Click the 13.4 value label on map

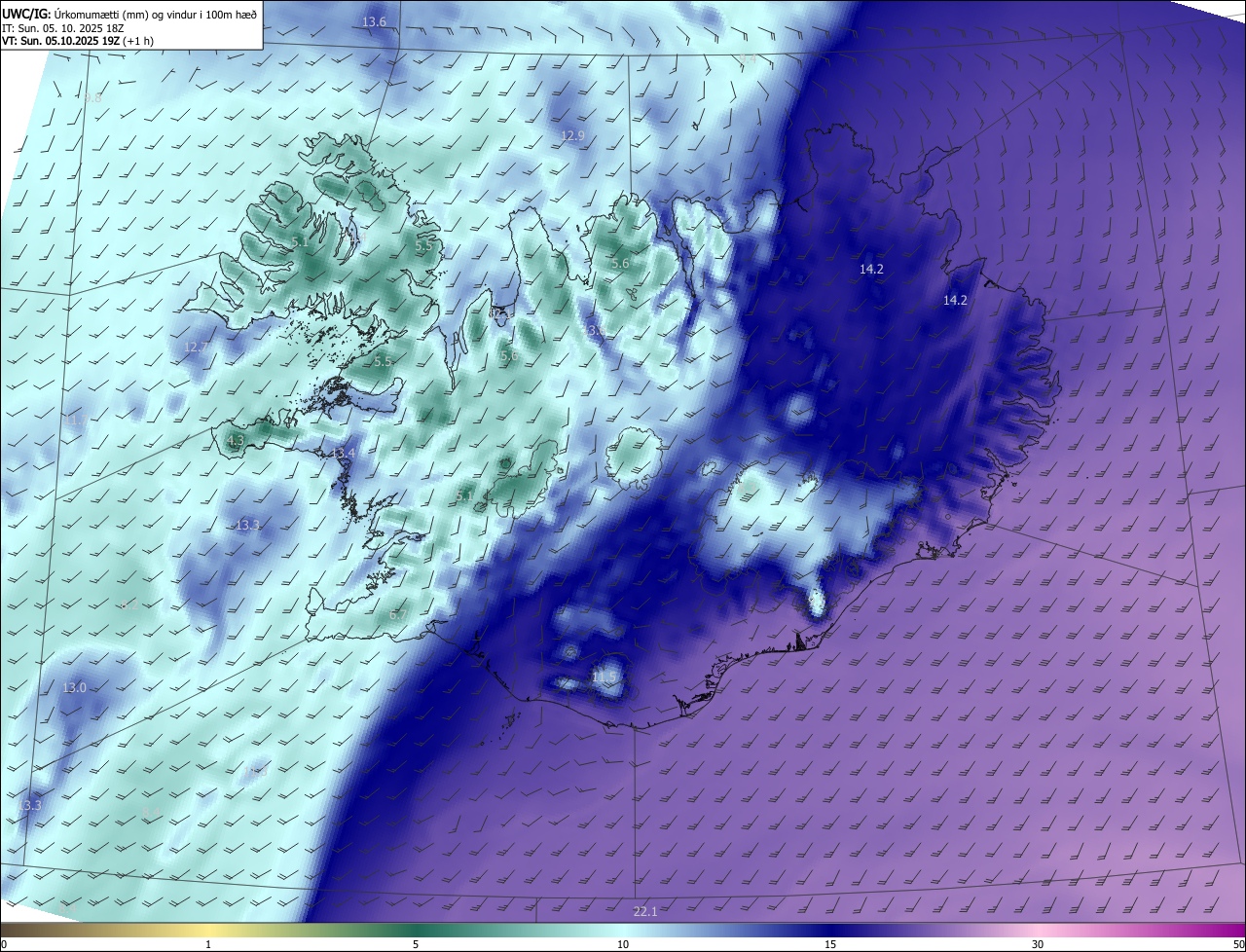point(344,454)
